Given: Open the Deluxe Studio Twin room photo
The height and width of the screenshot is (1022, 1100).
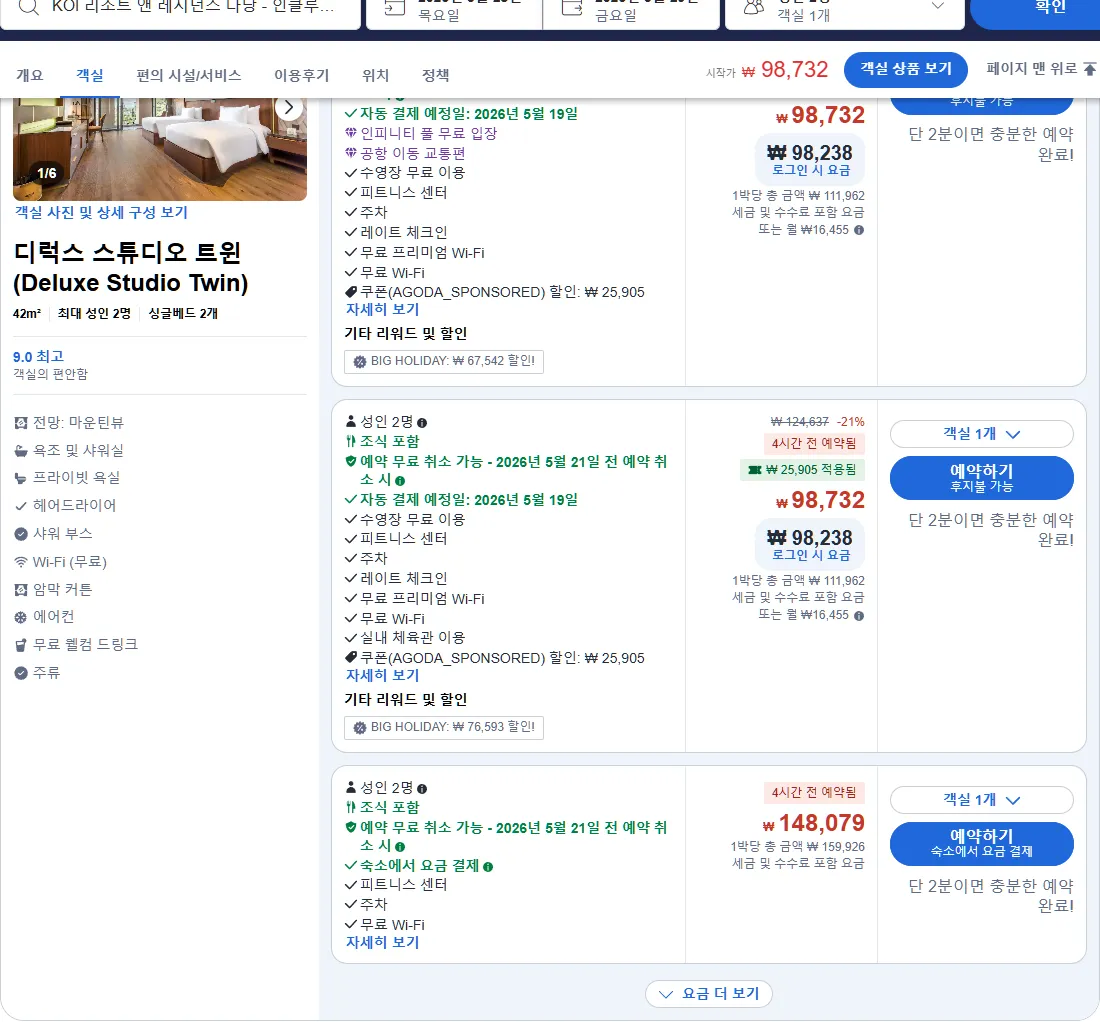Looking at the screenshot, I should click(160, 149).
